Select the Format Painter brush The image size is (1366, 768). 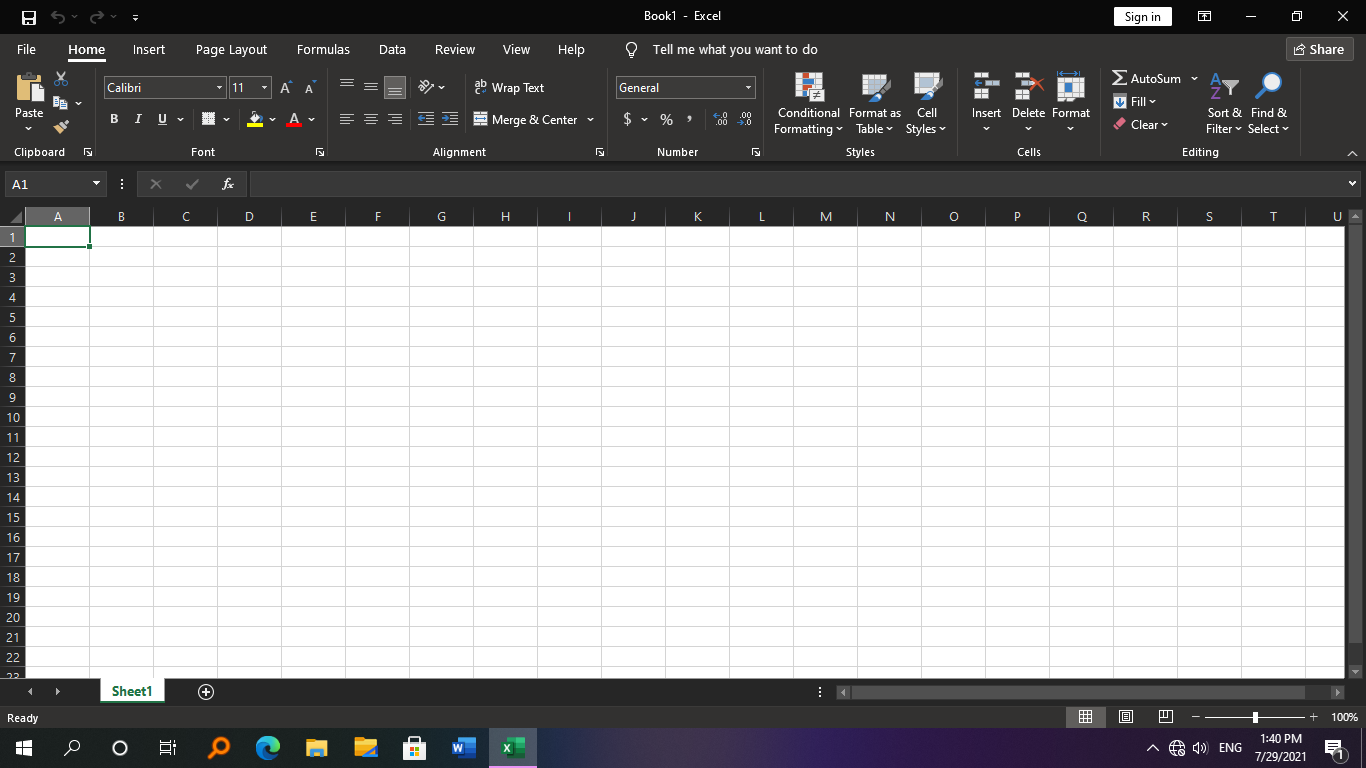tap(61, 127)
